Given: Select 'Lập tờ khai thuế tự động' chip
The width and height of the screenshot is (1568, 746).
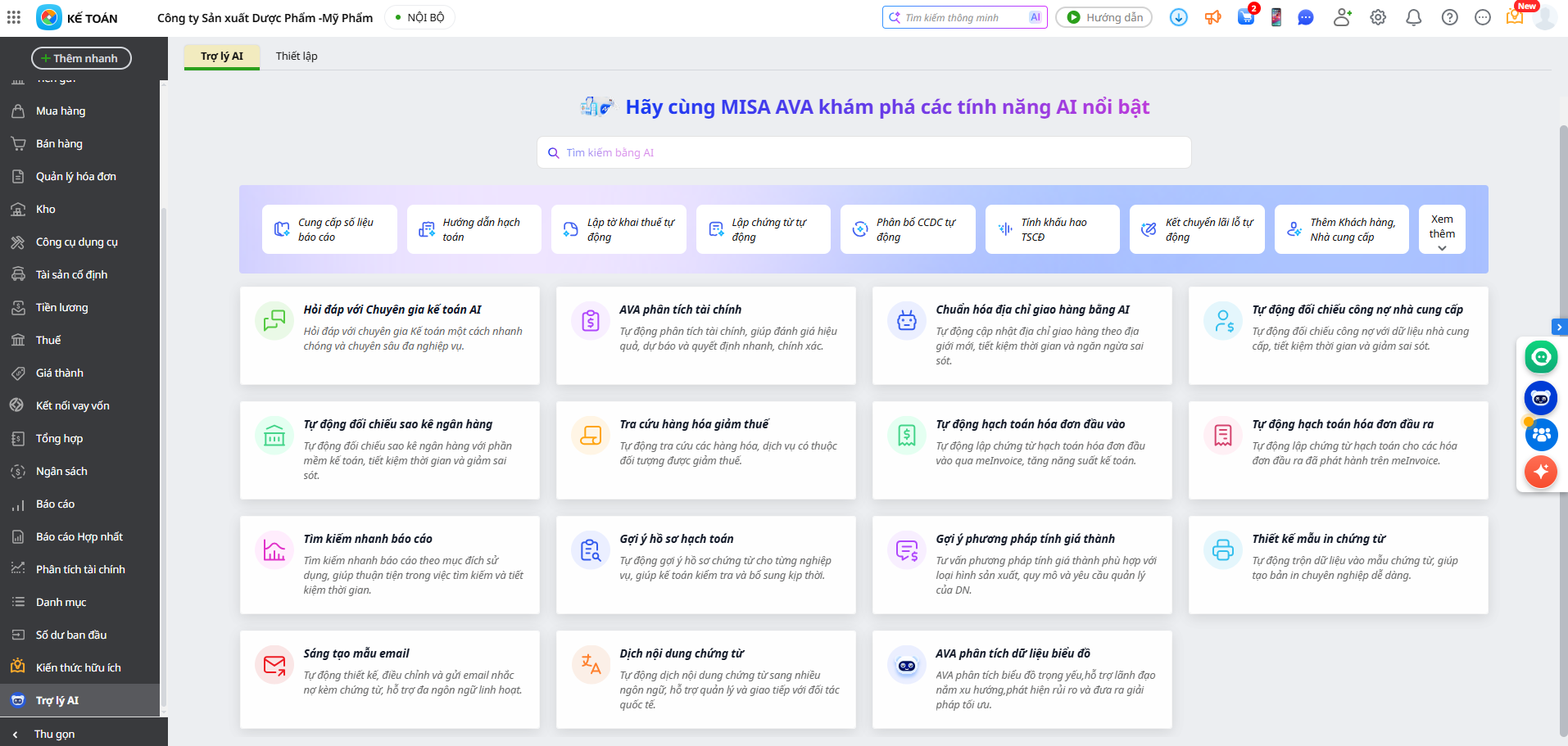Looking at the screenshot, I should tap(619, 230).
